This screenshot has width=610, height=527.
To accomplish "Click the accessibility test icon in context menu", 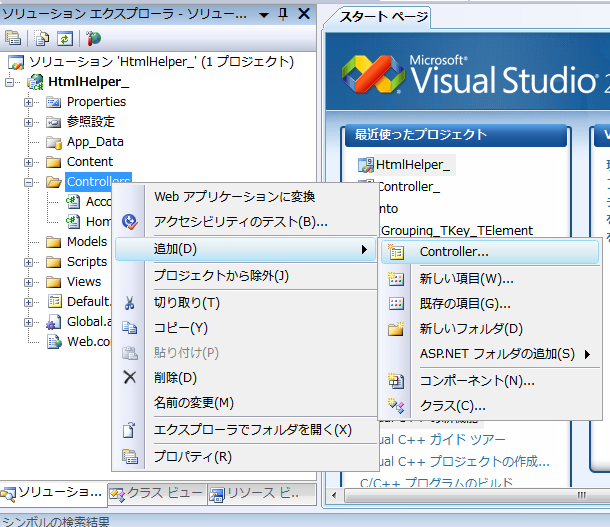I will click(129, 222).
